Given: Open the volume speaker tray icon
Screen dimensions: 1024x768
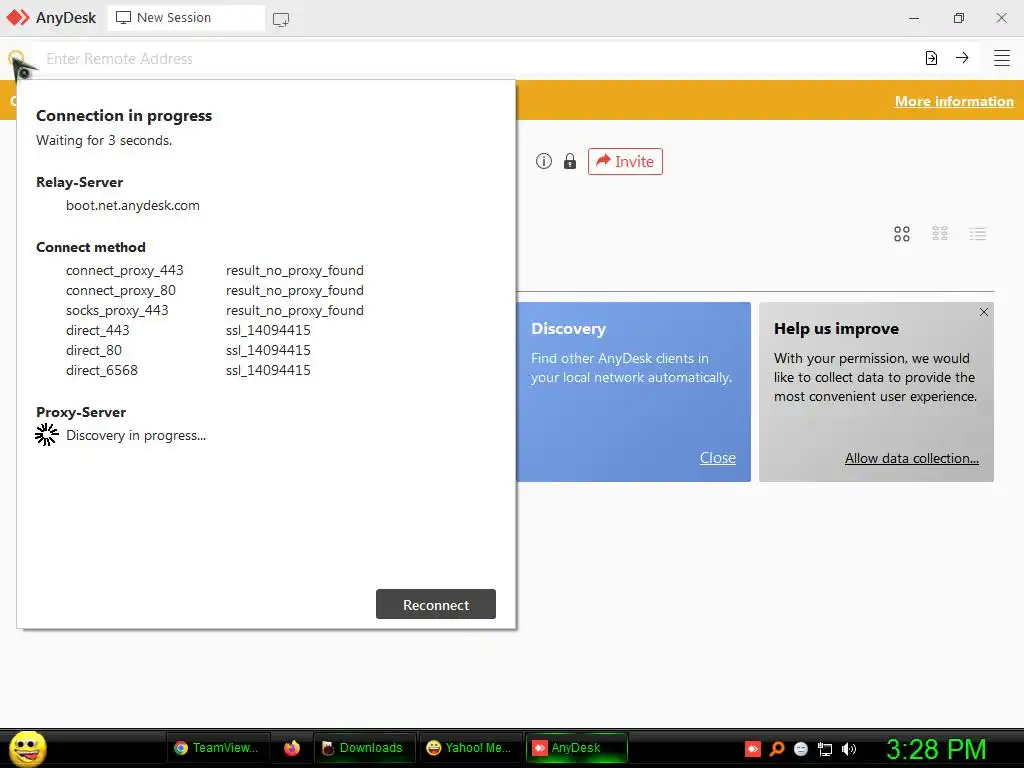Looking at the screenshot, I should pos(849,749).
